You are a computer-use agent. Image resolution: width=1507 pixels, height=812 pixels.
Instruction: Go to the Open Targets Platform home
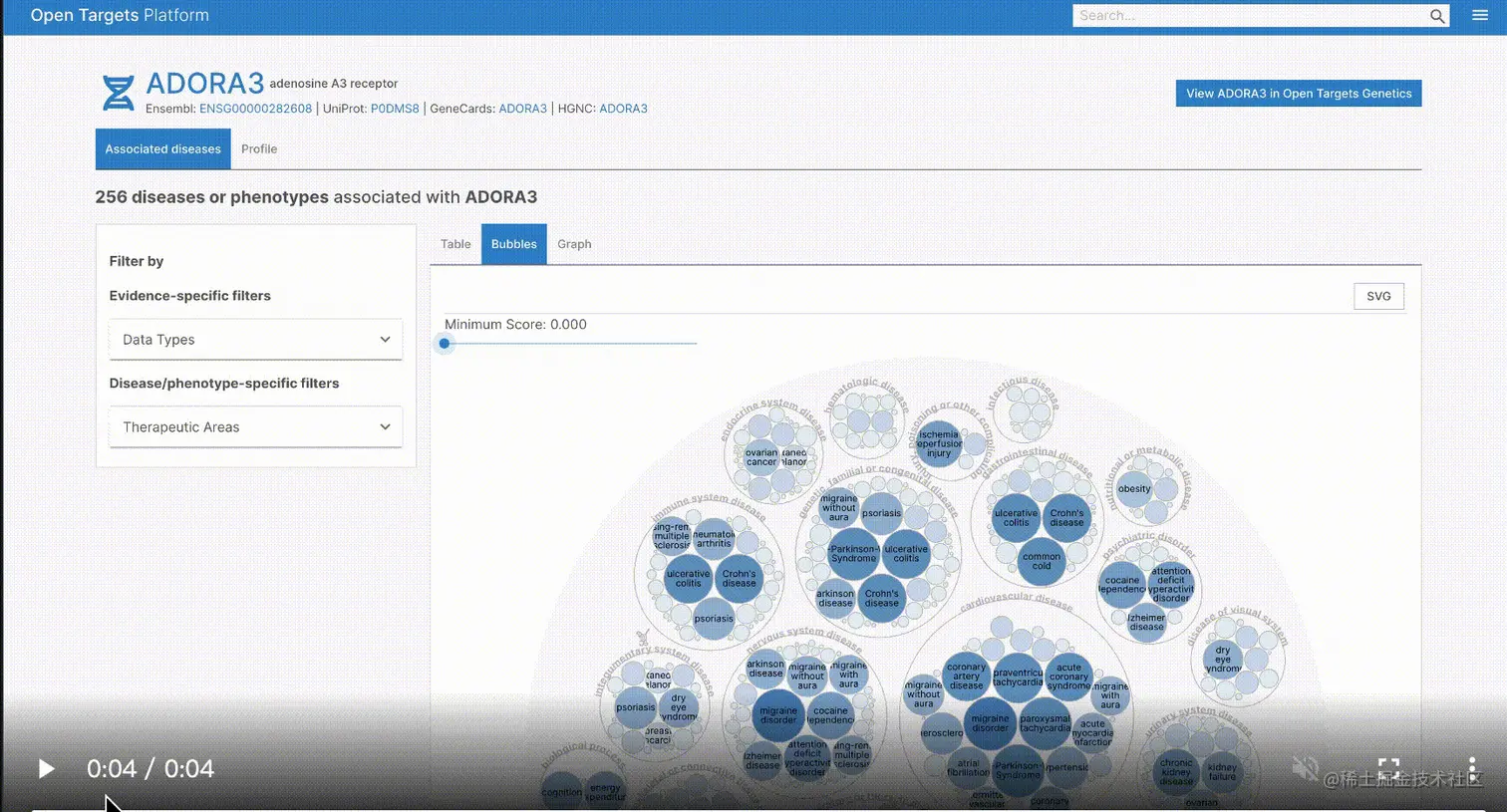tap(120, 16)
